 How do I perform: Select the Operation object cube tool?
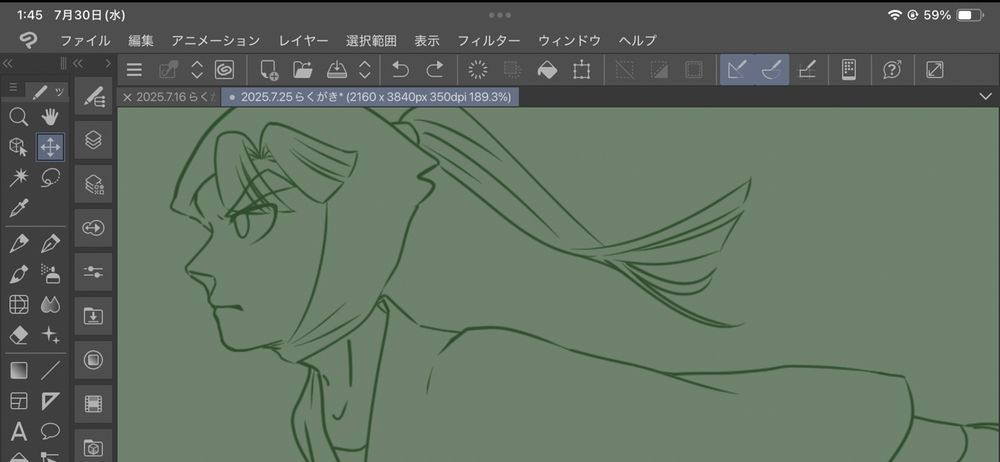(19, 147)
